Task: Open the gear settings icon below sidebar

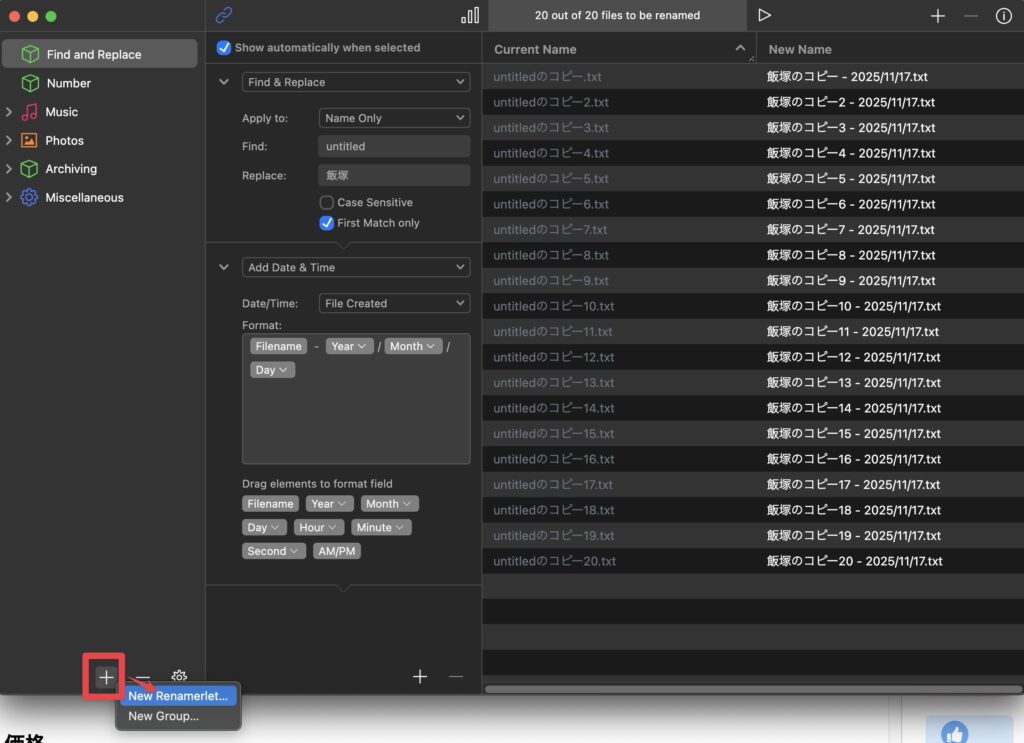Action: (179, 677)
